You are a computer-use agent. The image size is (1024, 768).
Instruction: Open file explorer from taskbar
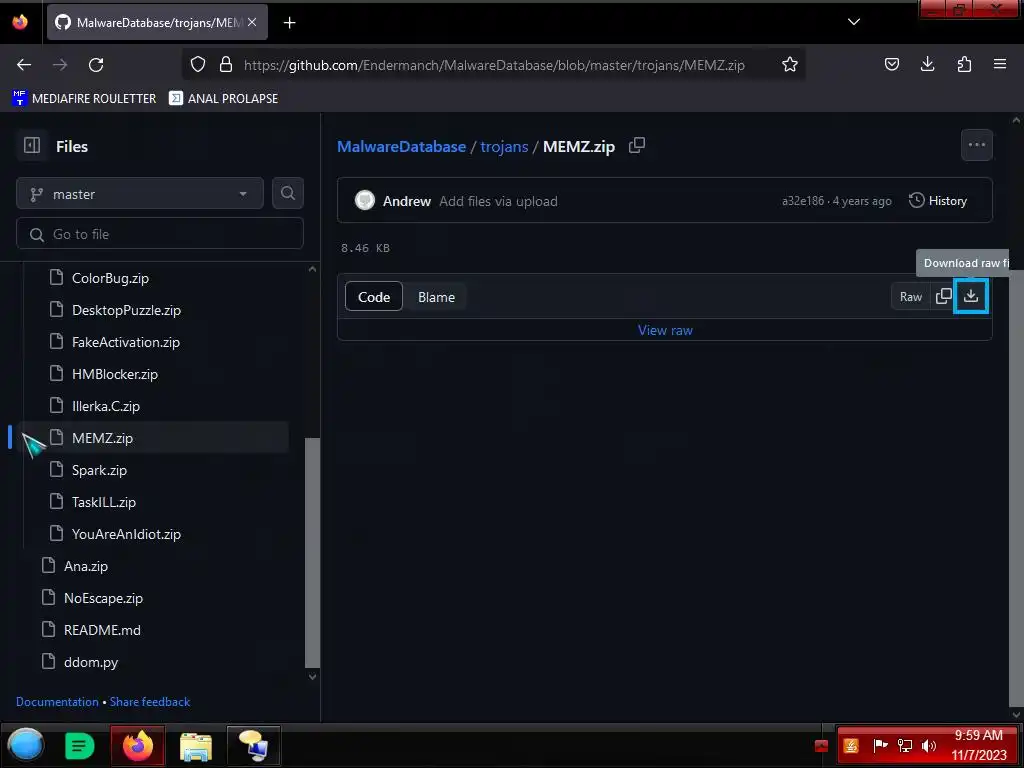click(x=196, y=745)
